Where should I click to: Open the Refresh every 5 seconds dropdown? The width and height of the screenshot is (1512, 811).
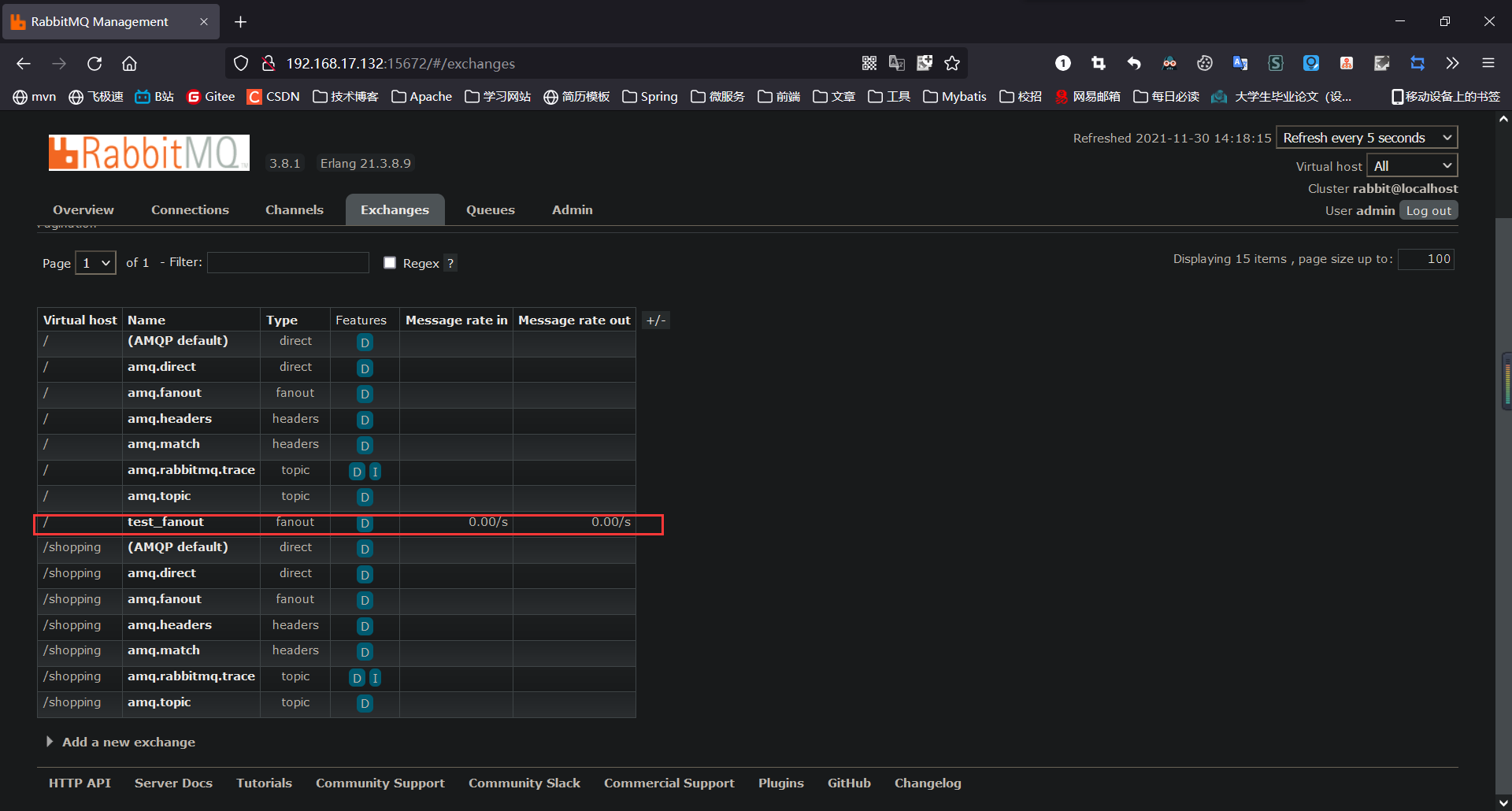pyautogui.click(x=1366, y=137)
